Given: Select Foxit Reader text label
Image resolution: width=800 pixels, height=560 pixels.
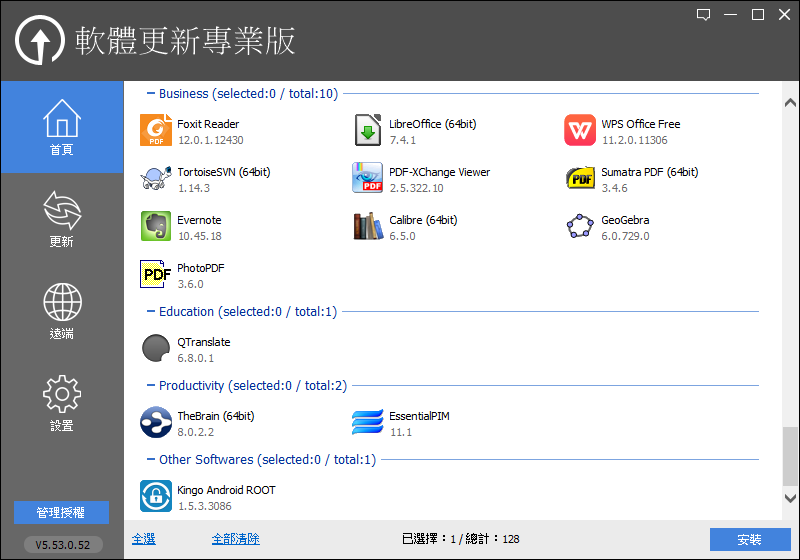Looking at the screenshot, I should point(208,124).
